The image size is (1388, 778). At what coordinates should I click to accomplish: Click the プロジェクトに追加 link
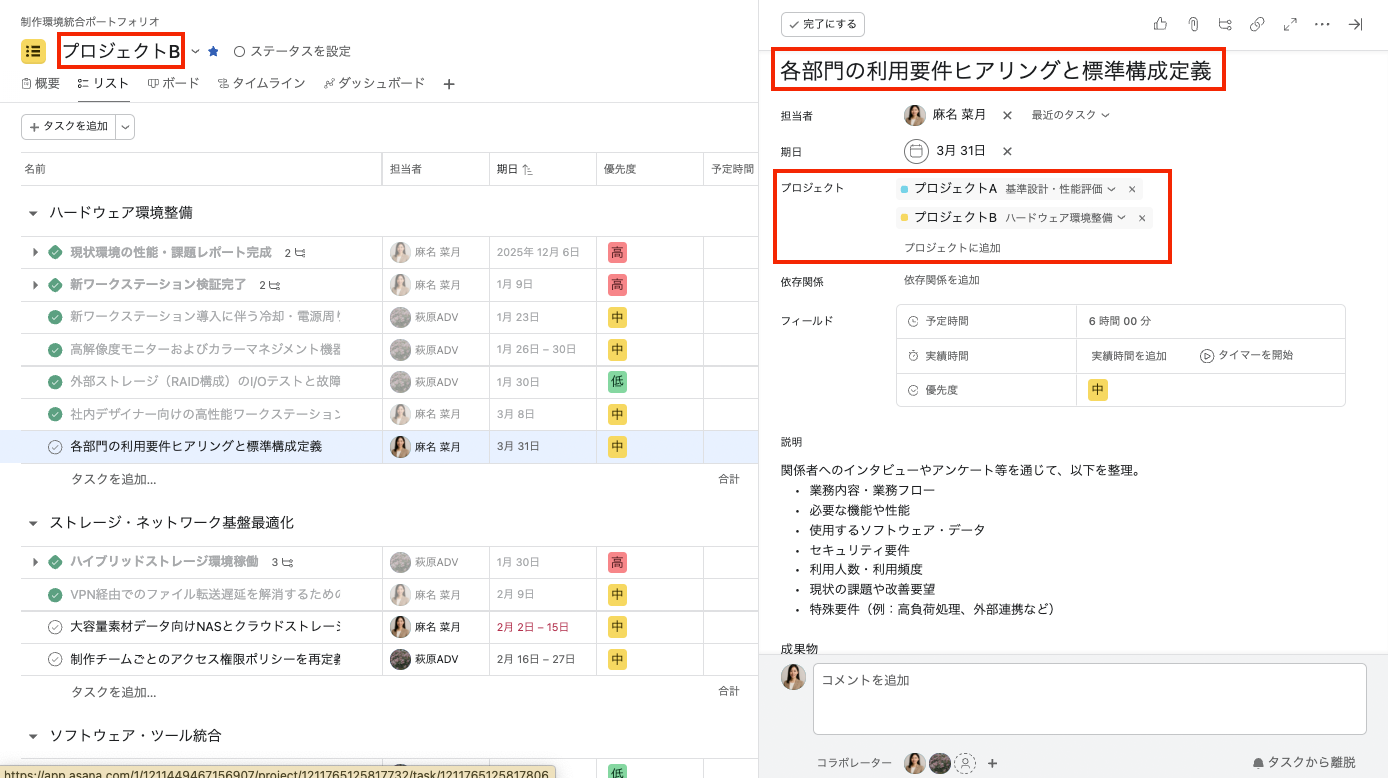pyautogui.click(x=952, y=247)
